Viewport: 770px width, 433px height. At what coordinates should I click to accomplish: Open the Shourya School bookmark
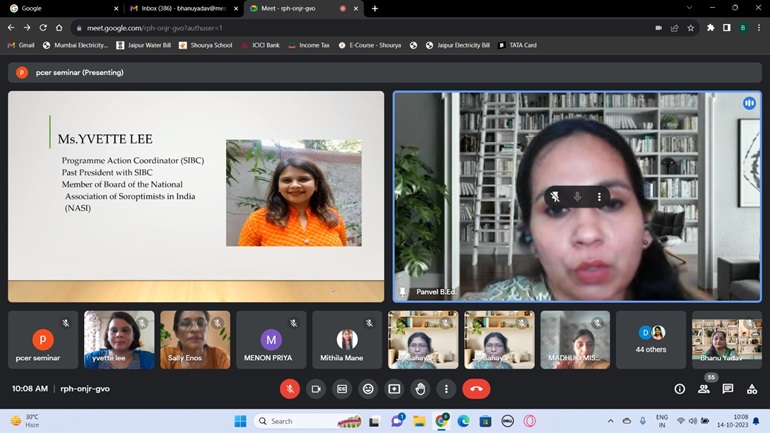(x=209, y=45)
